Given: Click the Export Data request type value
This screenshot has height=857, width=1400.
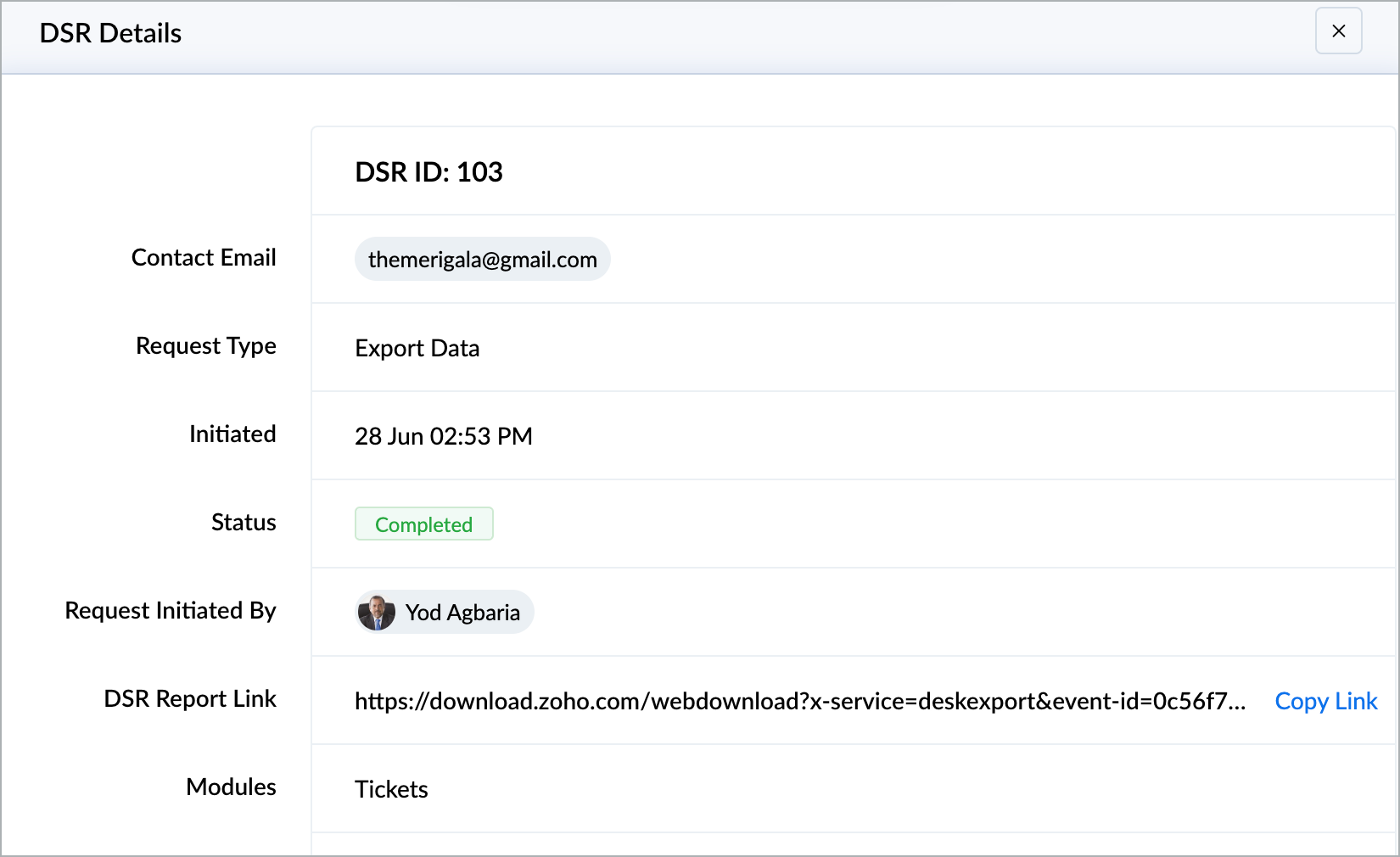Looking at the screenshot, I should pyautogui.click(x=417, y=348).
